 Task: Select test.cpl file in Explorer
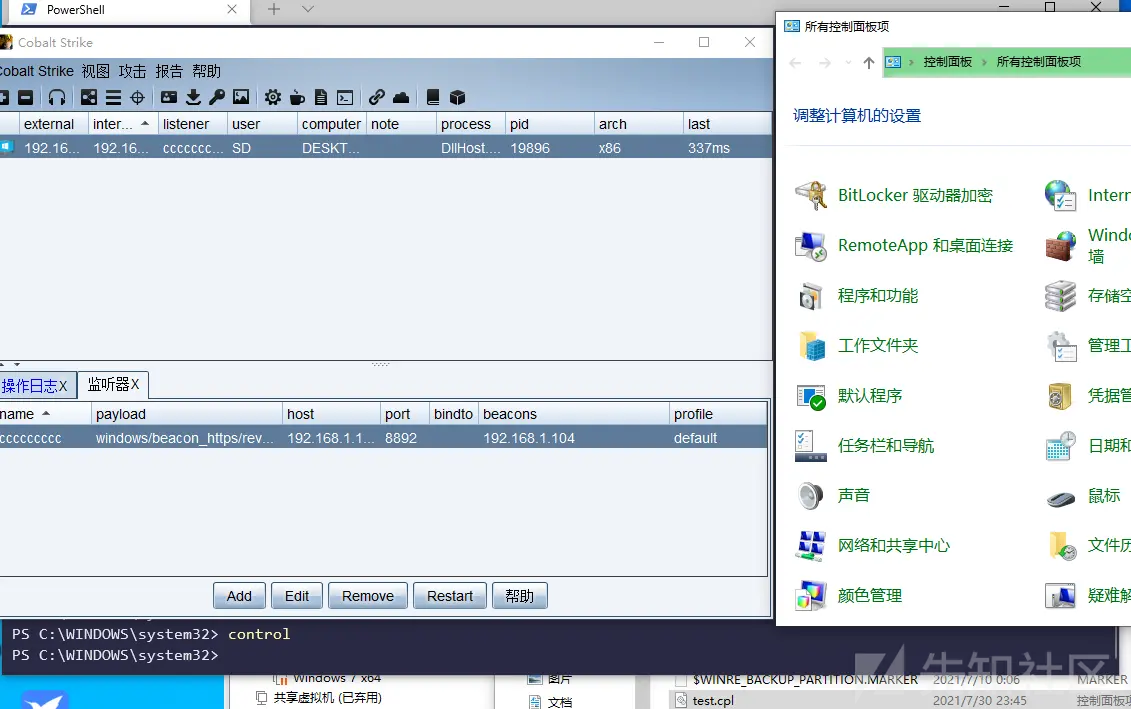click(x=712, y=700)
